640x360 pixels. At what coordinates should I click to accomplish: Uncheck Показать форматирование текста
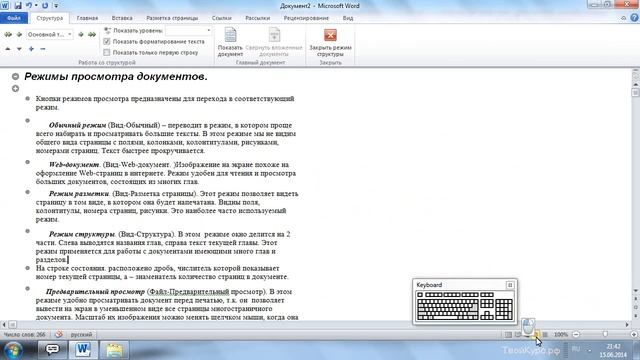tap(107, 42)
